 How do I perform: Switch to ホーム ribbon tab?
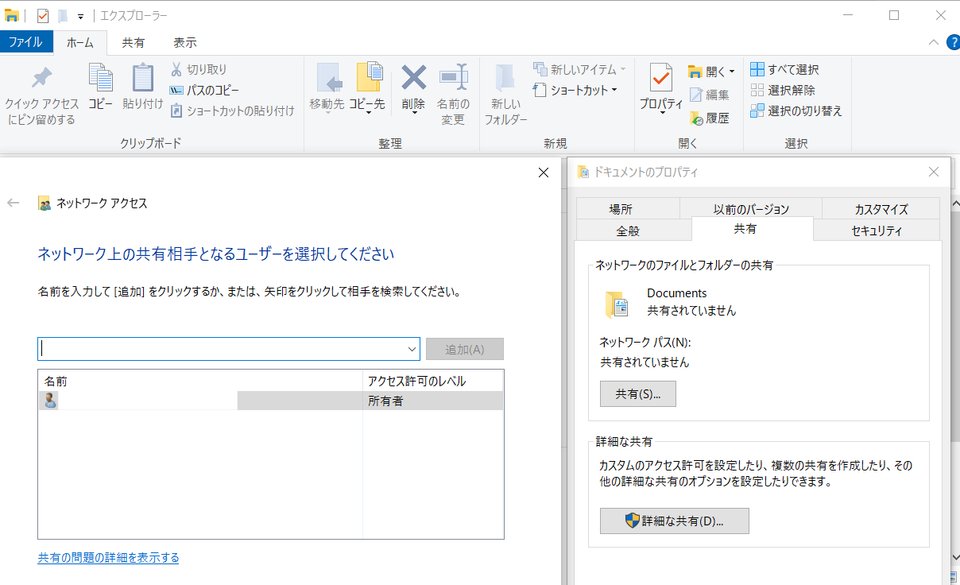(x=80, y=42)
